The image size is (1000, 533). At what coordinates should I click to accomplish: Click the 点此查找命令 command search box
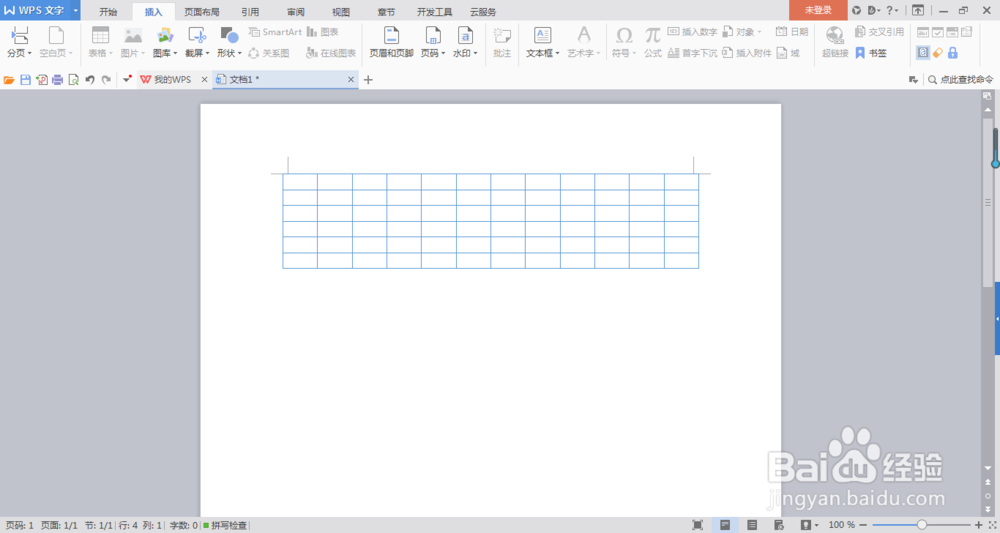coord(960,80)
